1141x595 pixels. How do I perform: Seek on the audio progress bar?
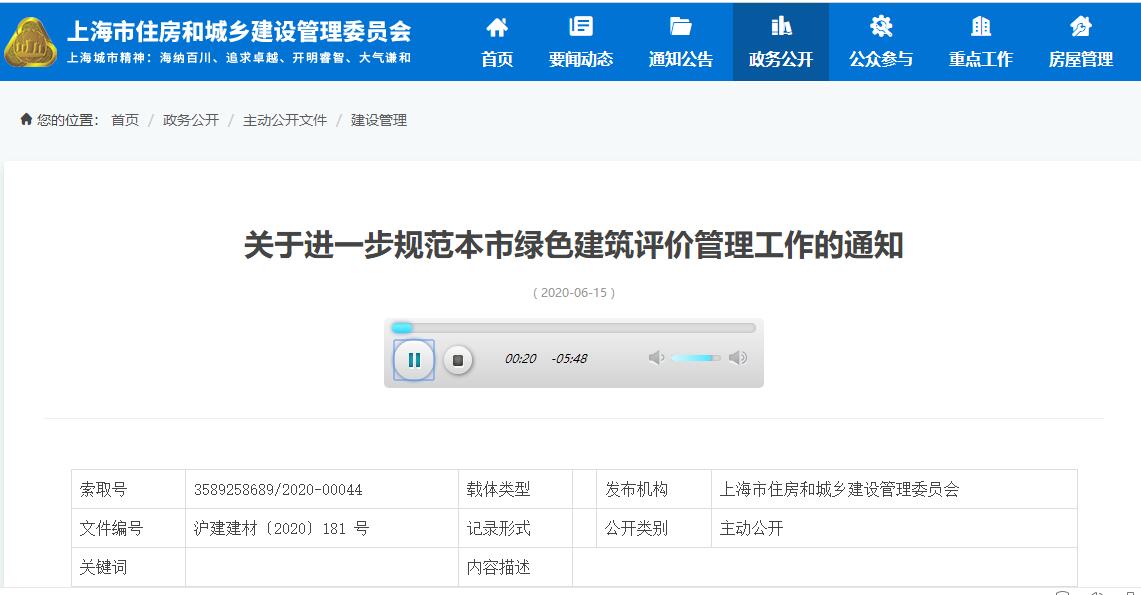click(573, 328)
